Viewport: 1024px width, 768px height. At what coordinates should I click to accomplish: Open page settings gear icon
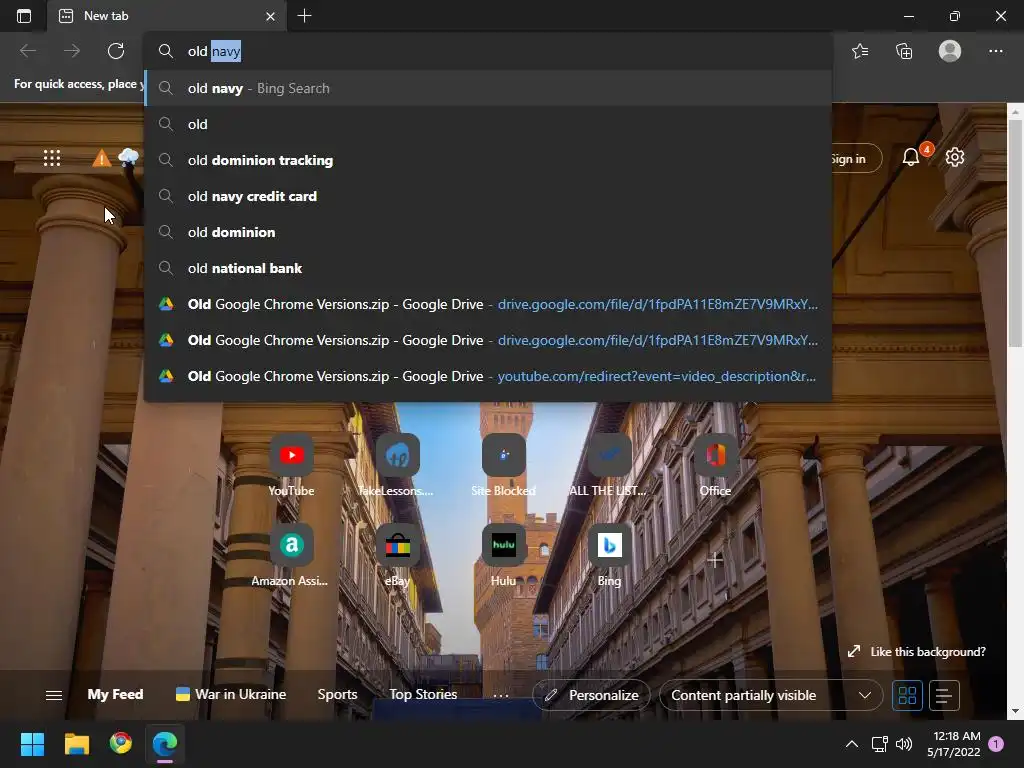(x=955, y=157)
